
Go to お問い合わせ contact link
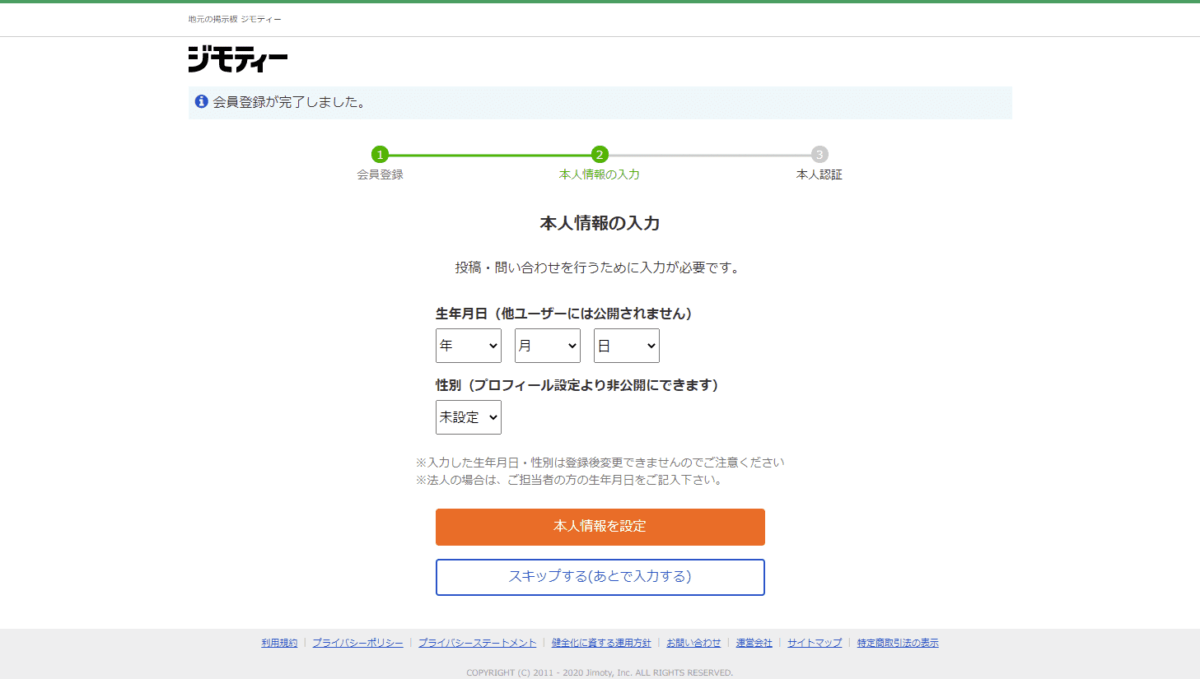(693, 643)
